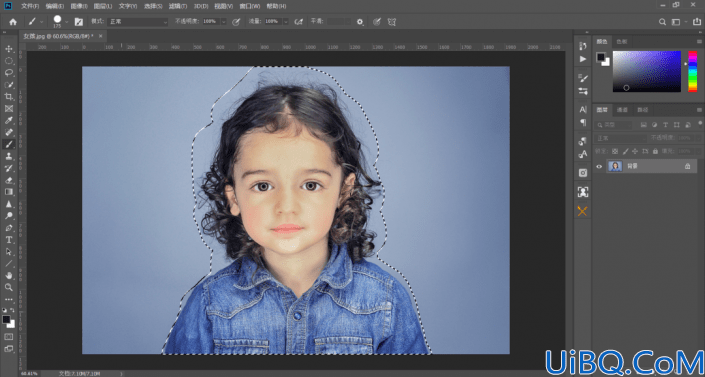The image size is (705, 377).
Task: Open the Filter menu
Action: pos(178,6)
